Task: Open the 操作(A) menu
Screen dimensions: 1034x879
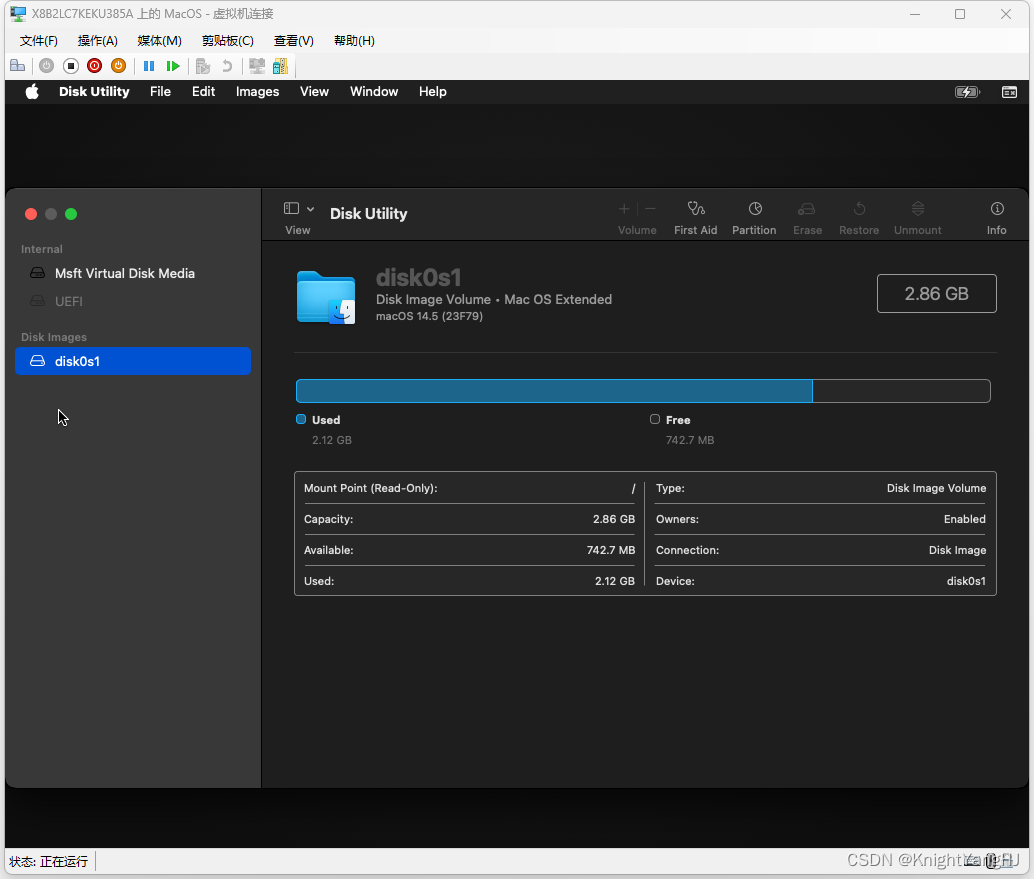Action: [98, 41]
